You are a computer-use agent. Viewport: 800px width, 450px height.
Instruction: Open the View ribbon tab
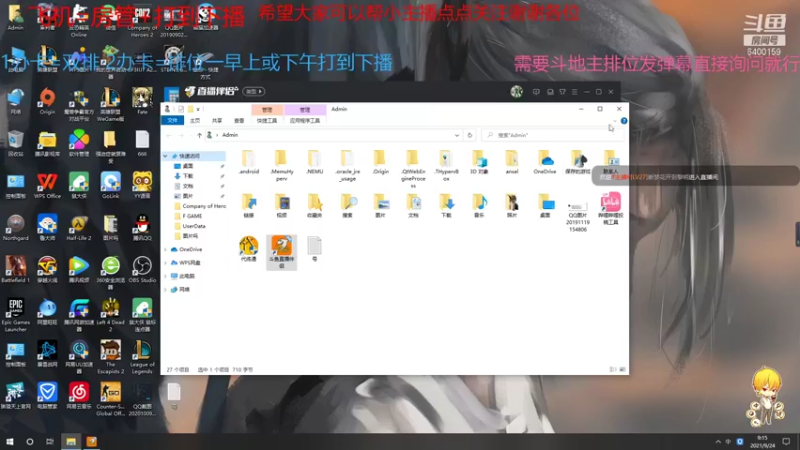(239, 120)
